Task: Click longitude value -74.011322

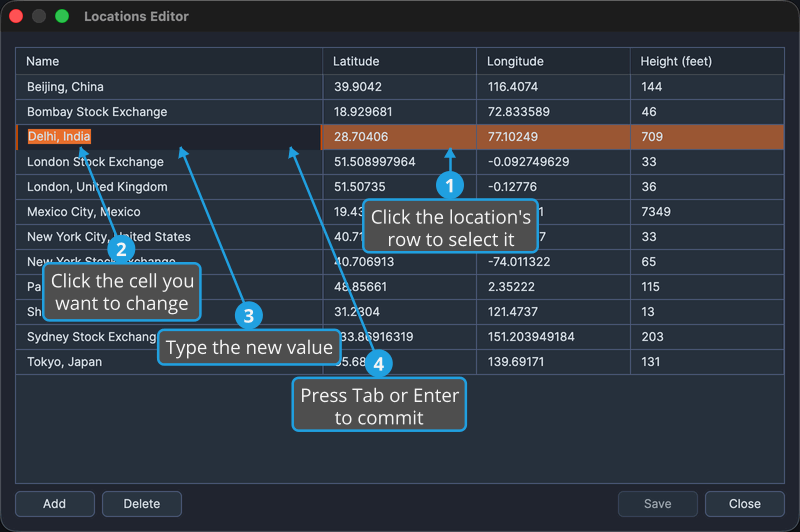Action: [519, 262]
